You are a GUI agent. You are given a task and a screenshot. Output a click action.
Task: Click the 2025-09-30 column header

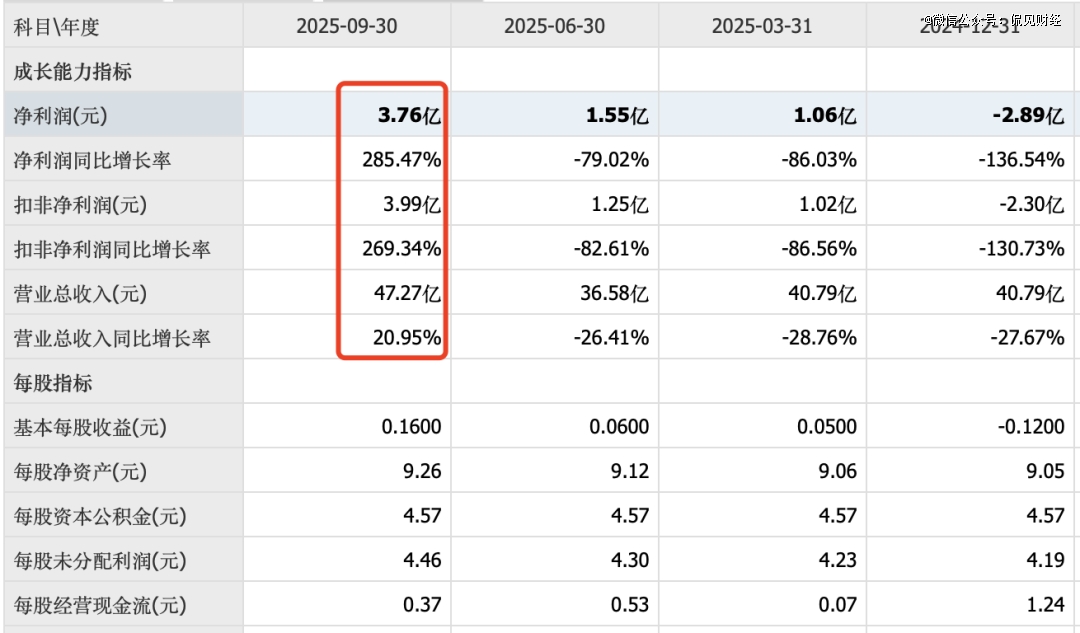pyautogui.click(x=346, y=26)
